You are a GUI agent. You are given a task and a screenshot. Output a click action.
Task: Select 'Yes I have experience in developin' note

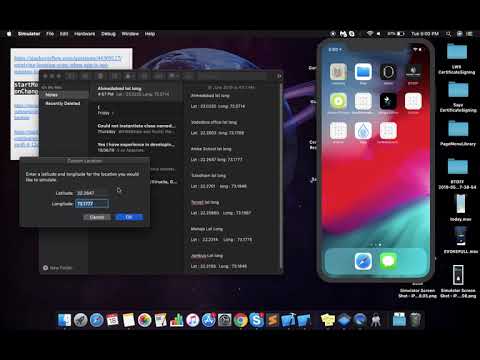(136, 147)
